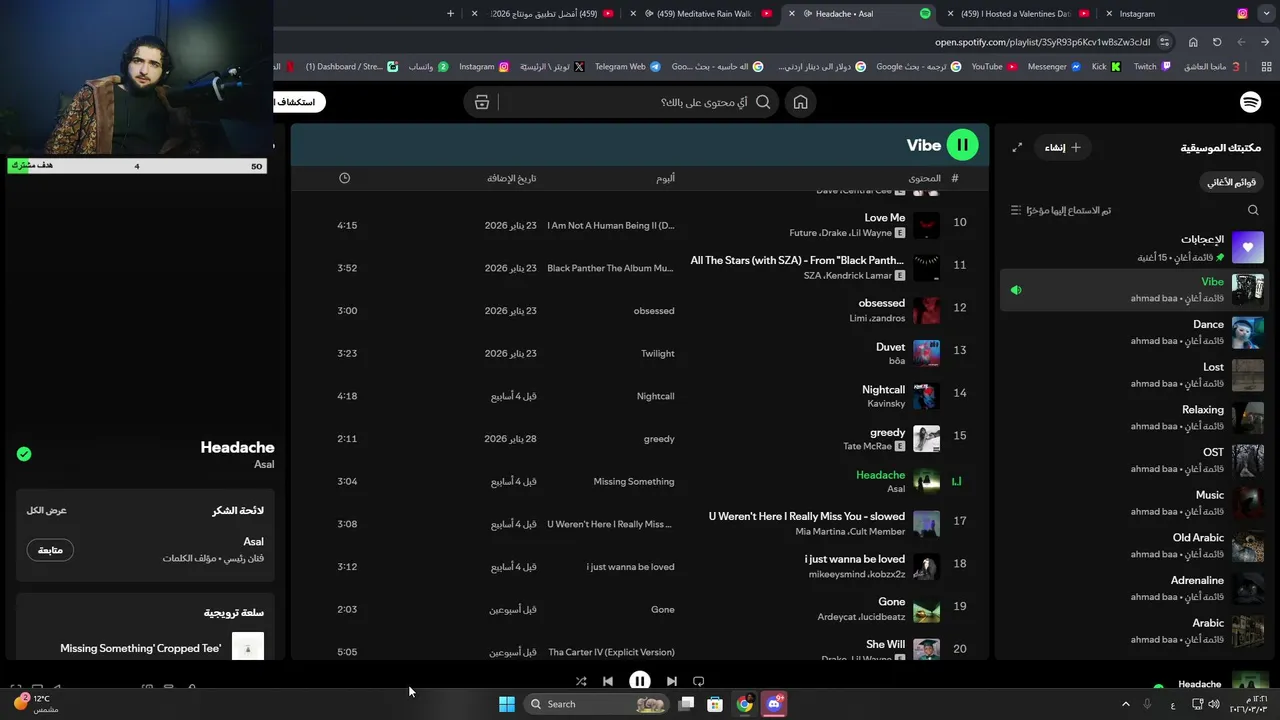This screenshot has height=720, width=1280.
Task: Open album link 'Missing Something'
Action: [634, 482]
